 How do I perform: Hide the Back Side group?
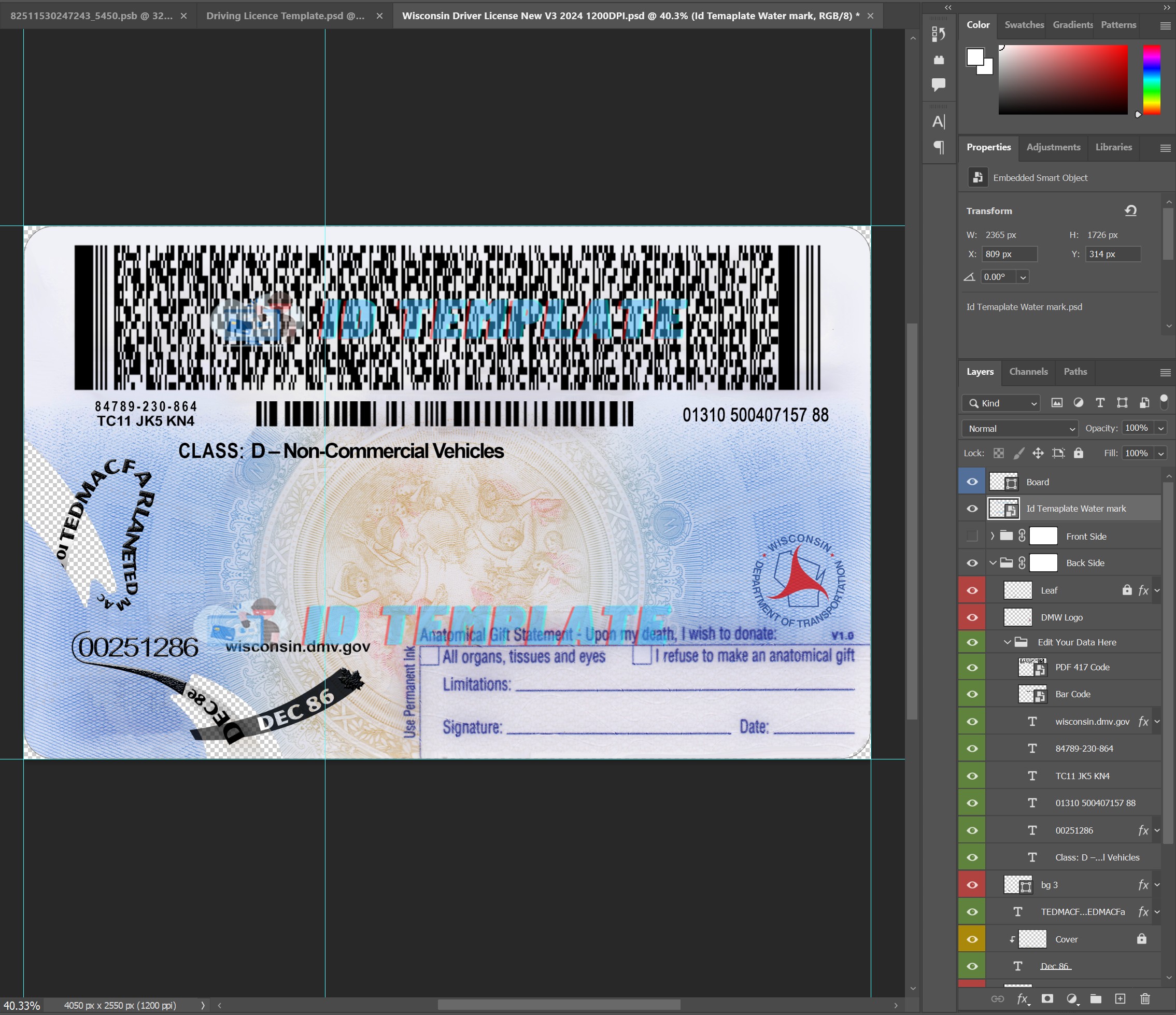(x=972, y=563)
